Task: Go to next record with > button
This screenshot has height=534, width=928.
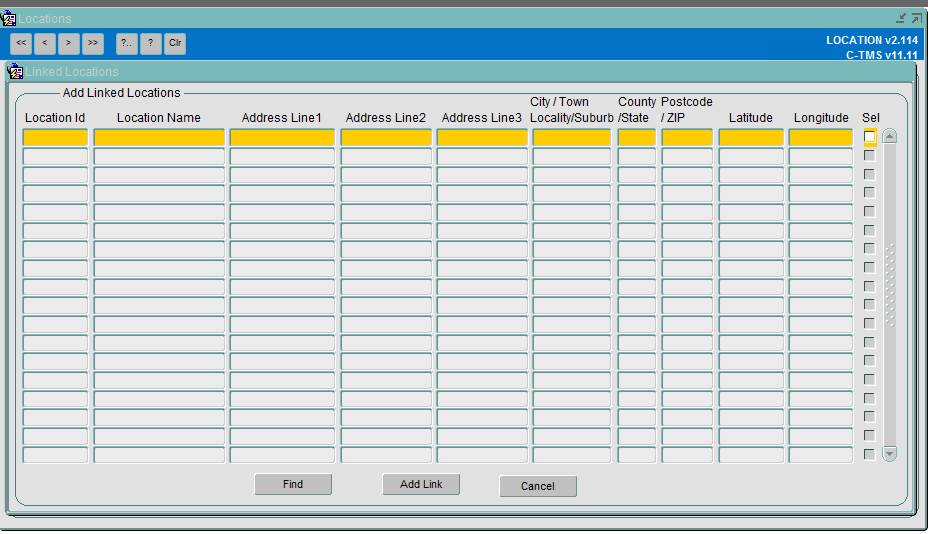Action: pyautogui.click(x=69, y=43)
